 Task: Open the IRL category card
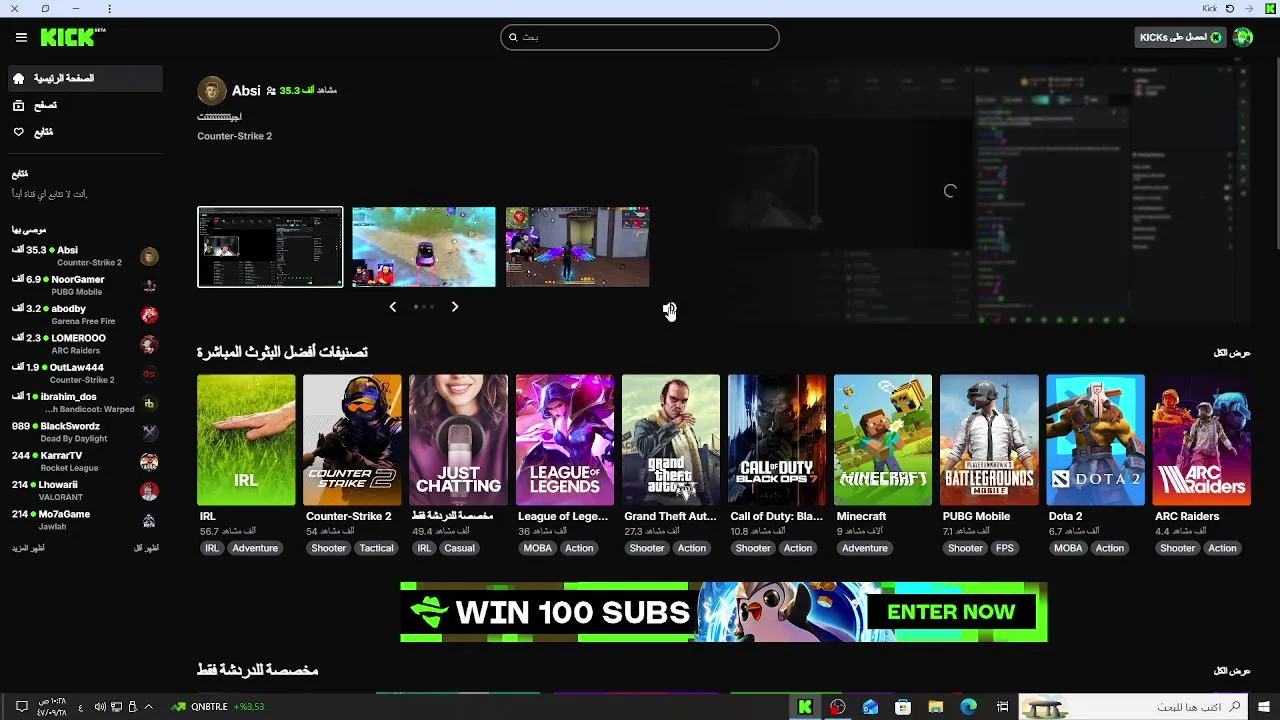click(x=246, y=440)
